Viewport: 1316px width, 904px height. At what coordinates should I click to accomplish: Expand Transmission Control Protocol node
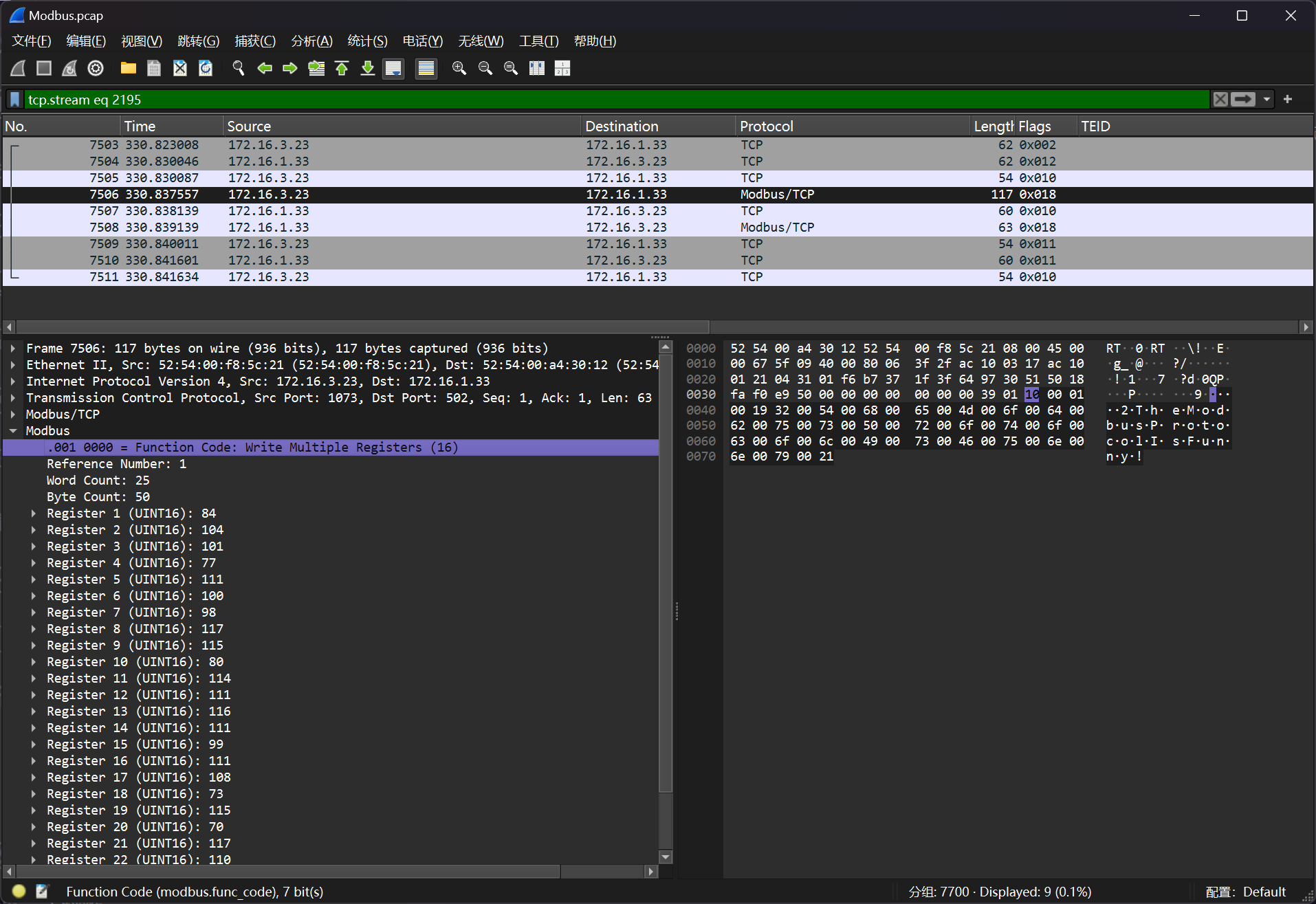pos(13,398)
